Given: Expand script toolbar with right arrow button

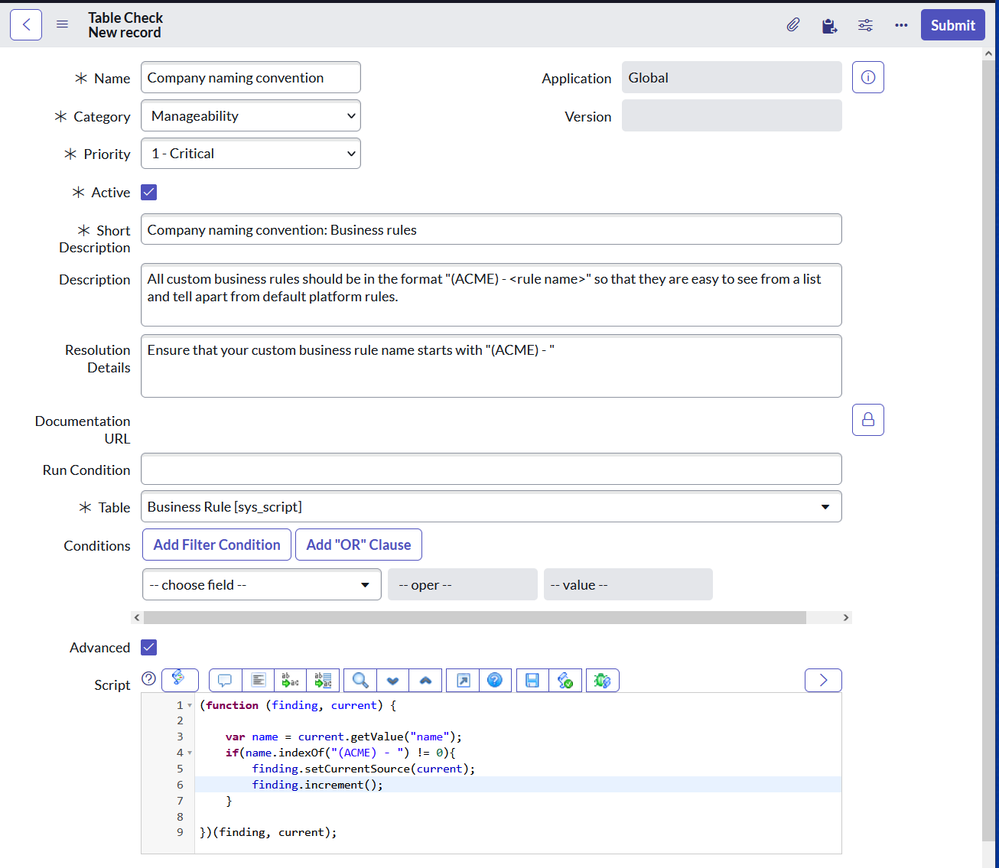Looking at the screenshot, I should [x=823, y=680].
